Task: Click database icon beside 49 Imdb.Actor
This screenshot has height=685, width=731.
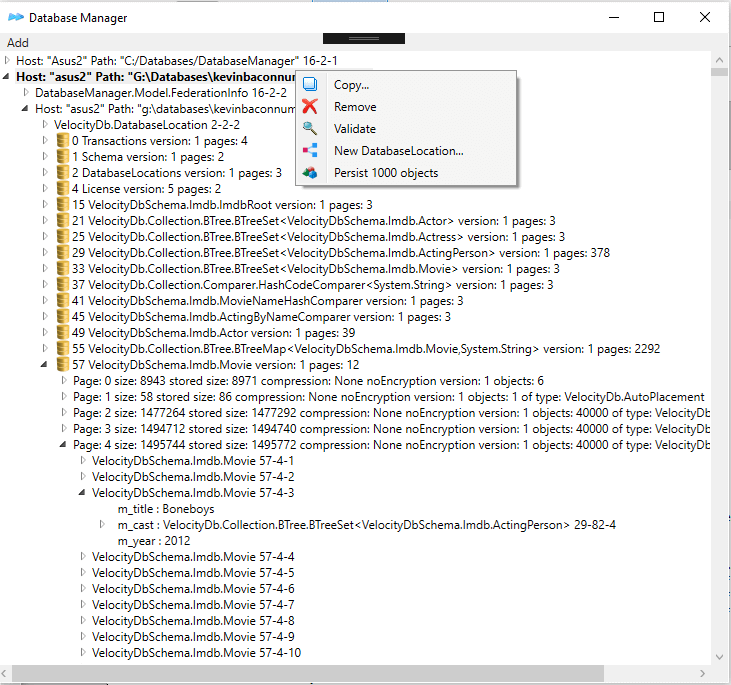Action: pyautogui.click(x=61, y=333)
